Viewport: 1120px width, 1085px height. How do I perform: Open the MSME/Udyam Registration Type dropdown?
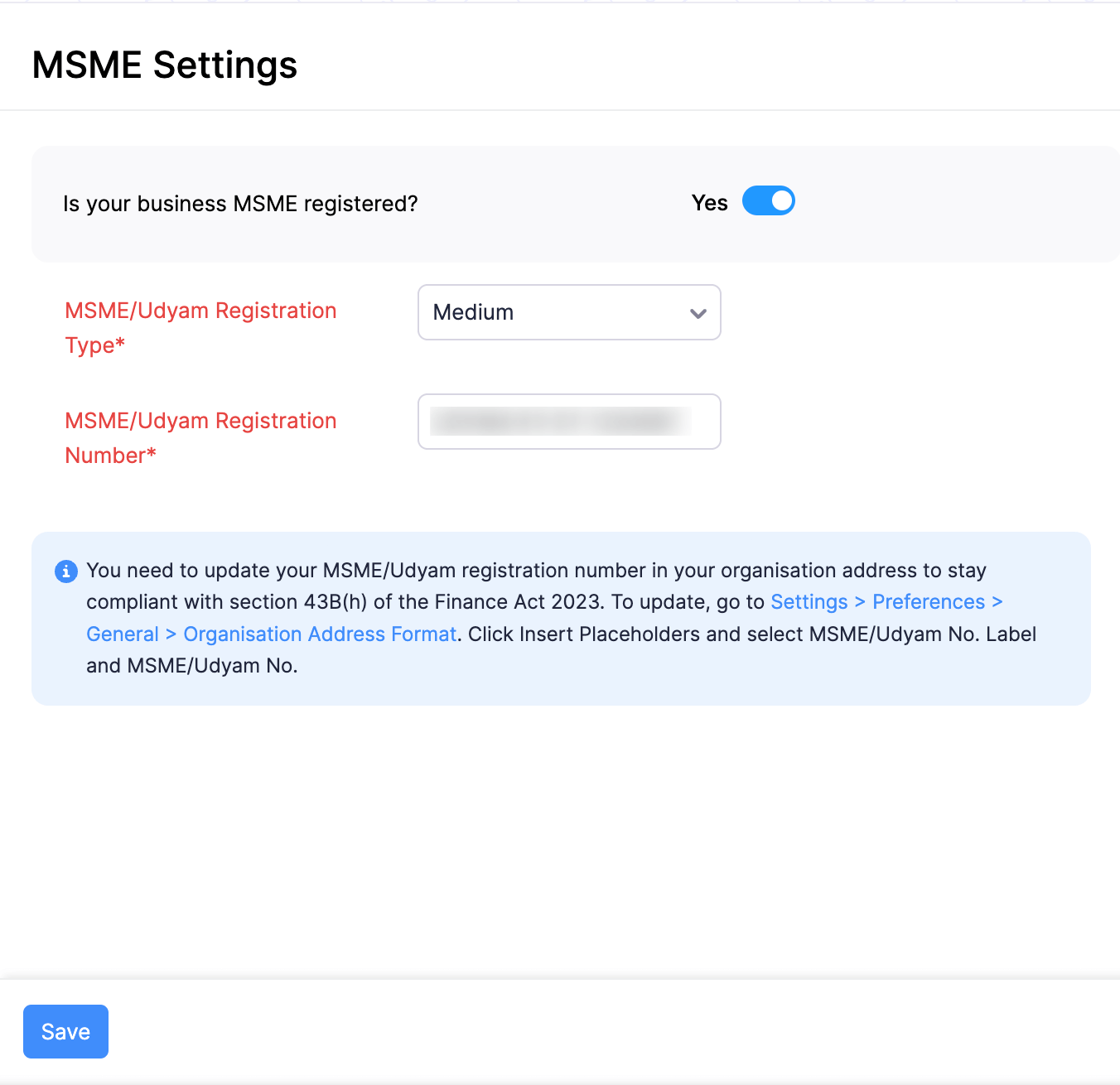(568, 312)
